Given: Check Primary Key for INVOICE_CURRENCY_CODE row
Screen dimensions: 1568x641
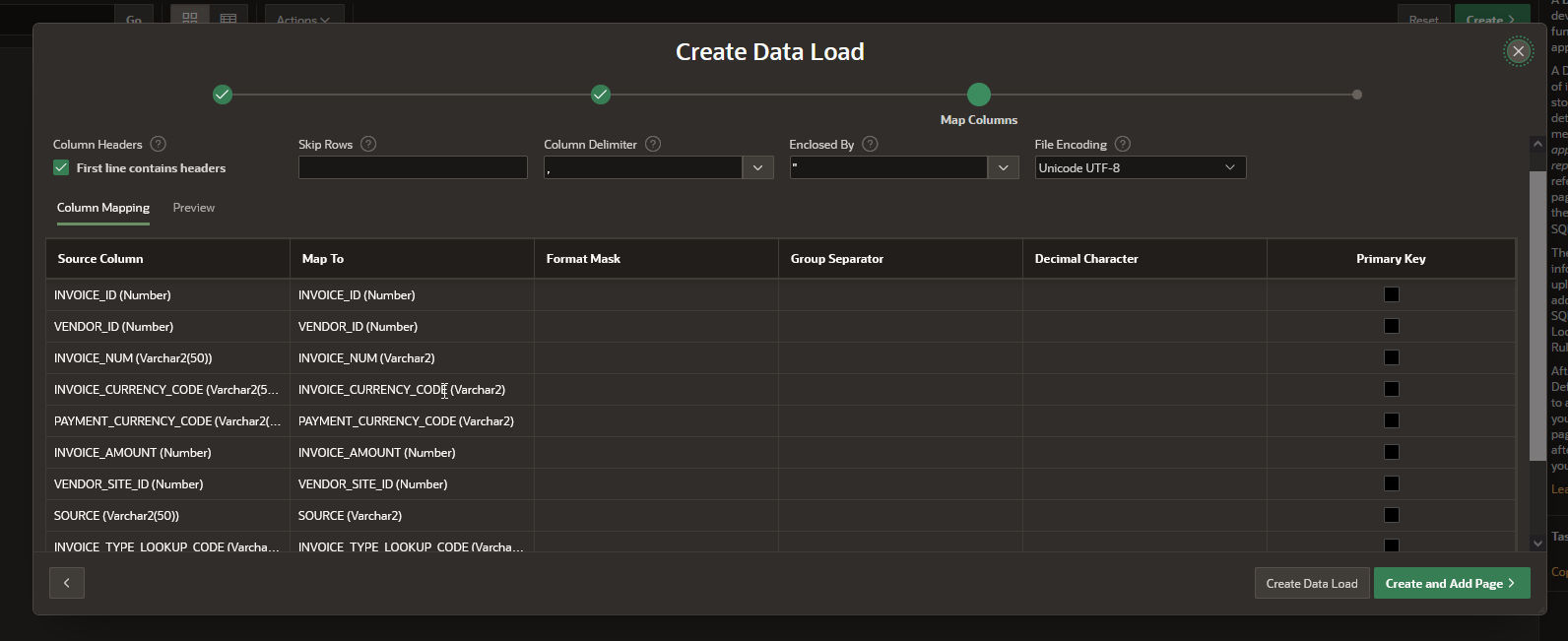Looking at the screenshot, I should [1392, 389].
